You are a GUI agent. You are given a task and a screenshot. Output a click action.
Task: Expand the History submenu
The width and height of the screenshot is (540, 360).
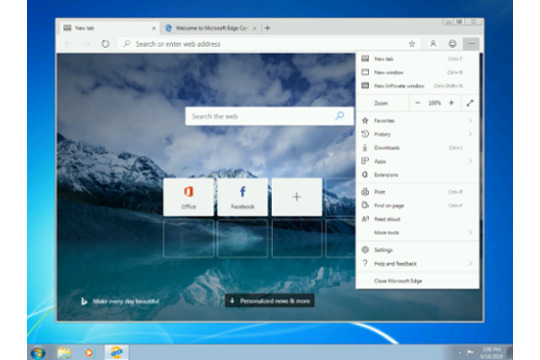417,134
